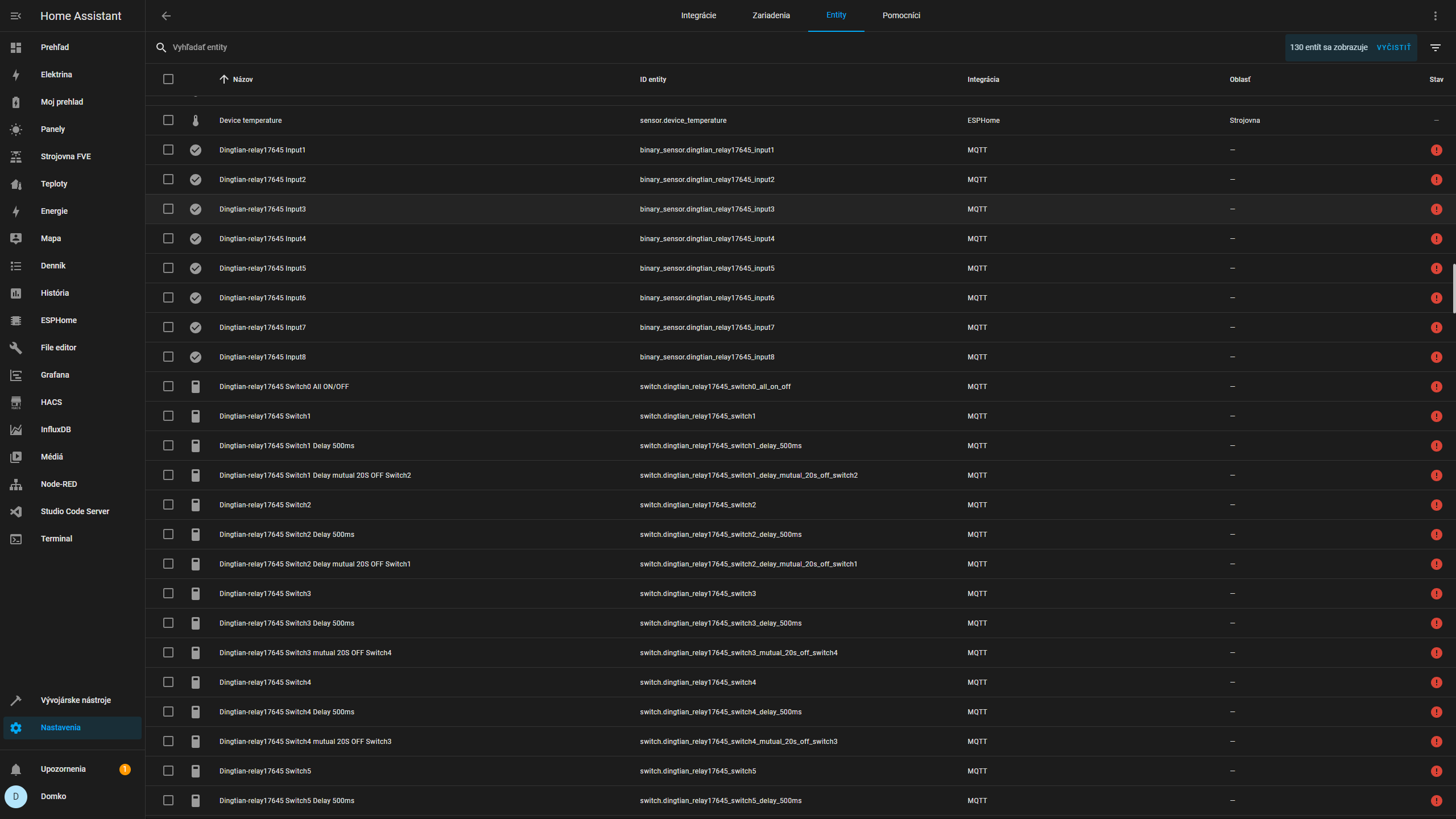Tick the select-all checkbox in table header
1456x819 pixels.
tap(168, 80)
